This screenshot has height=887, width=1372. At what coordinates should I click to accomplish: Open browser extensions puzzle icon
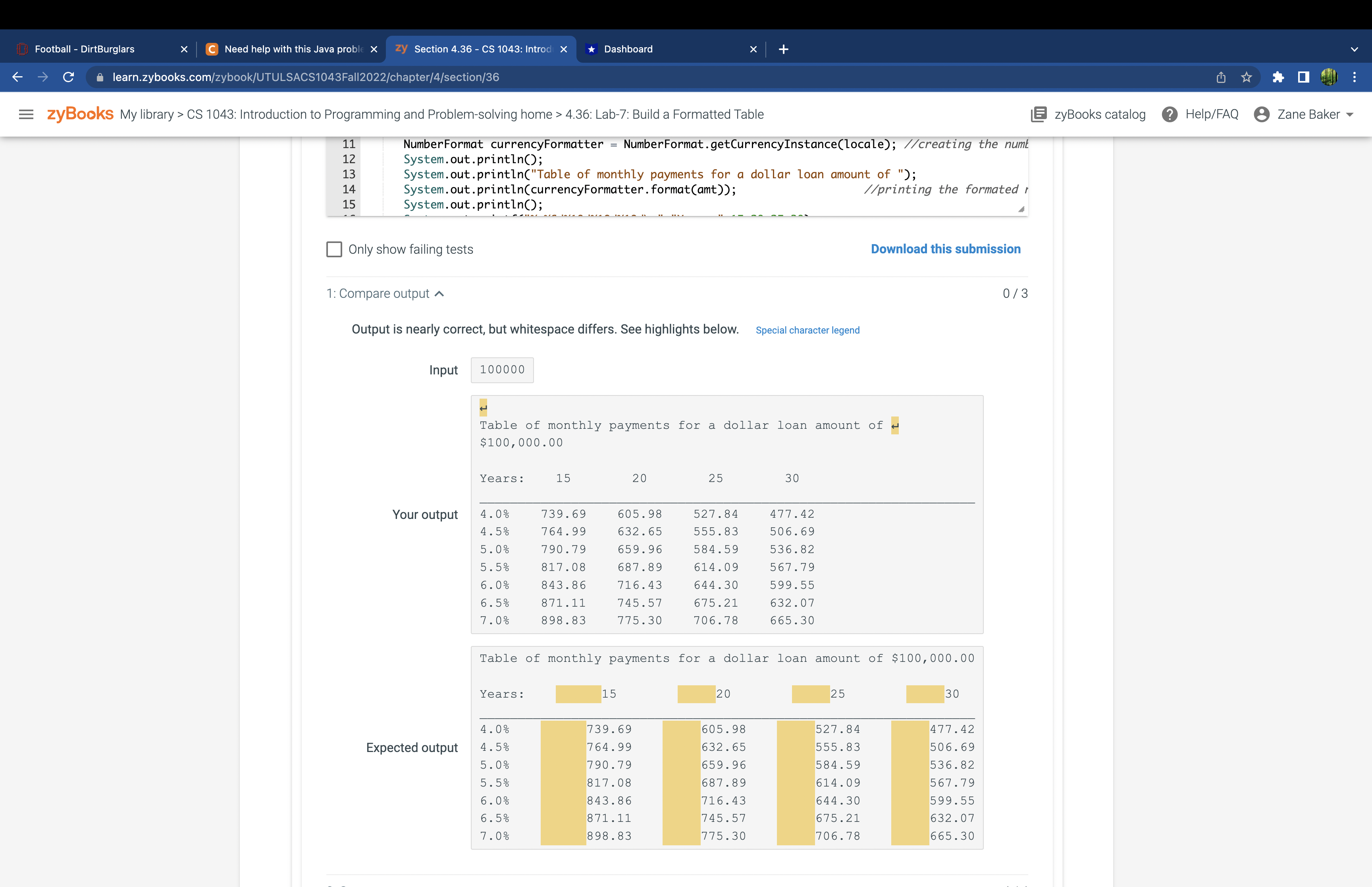(x=1278, y=77)
